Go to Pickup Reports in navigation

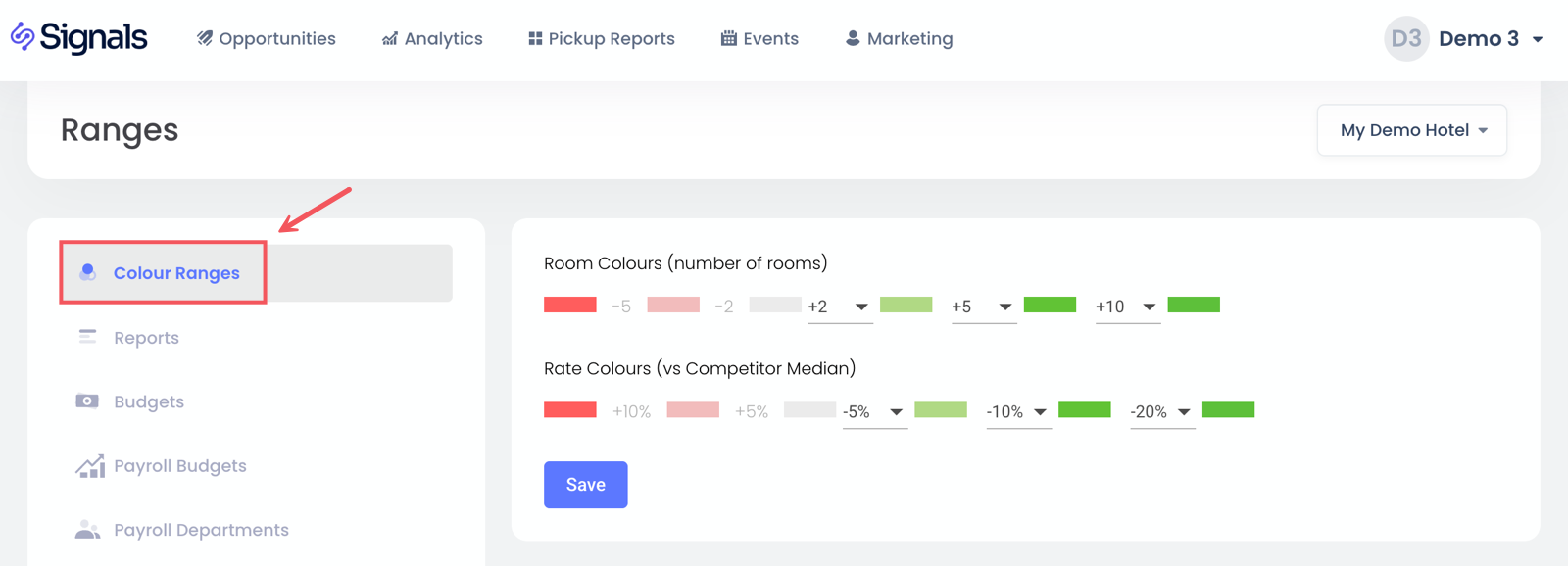pyautogui.click(x=601, y=39)
